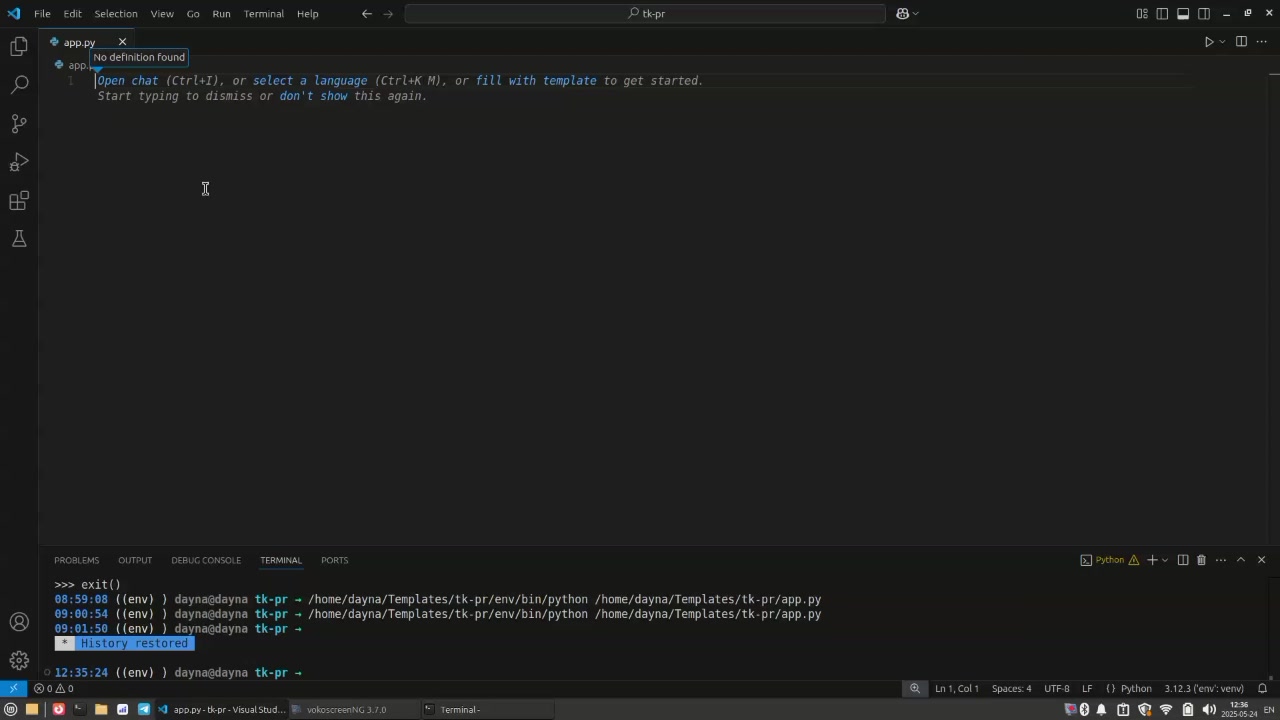Image resolution: width=1280 pixels, height=720 pixels.
Task: Click the volume icon in system tray
Action: 1208,710
